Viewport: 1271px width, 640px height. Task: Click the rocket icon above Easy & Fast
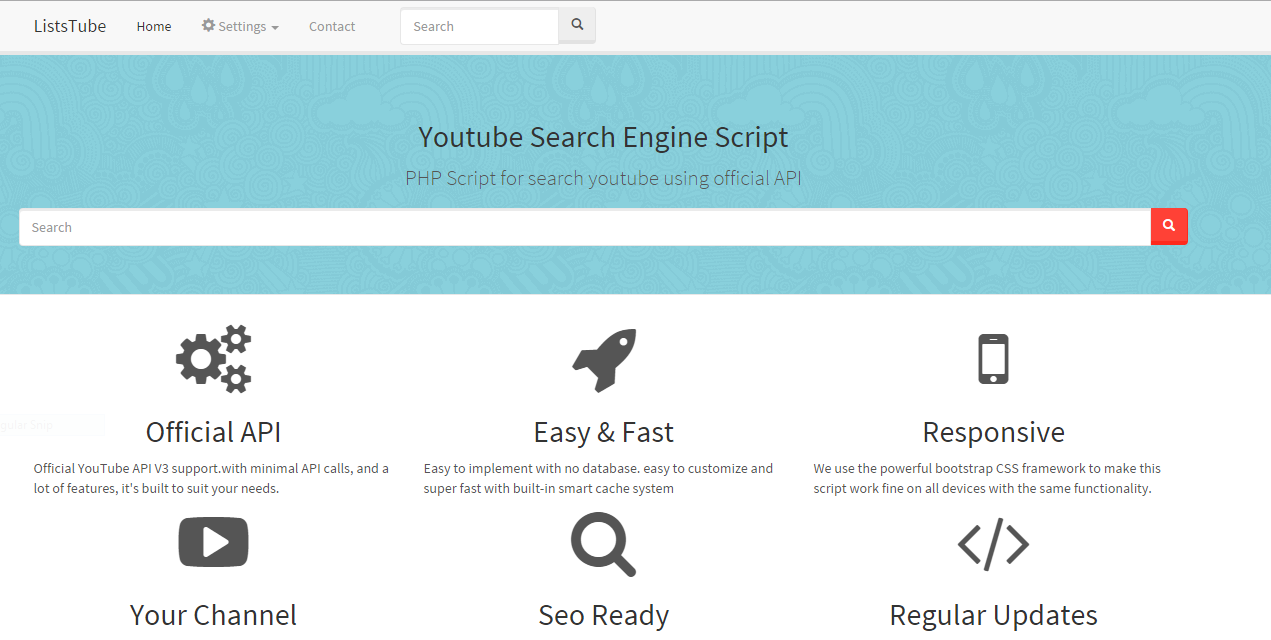(604, 359)
